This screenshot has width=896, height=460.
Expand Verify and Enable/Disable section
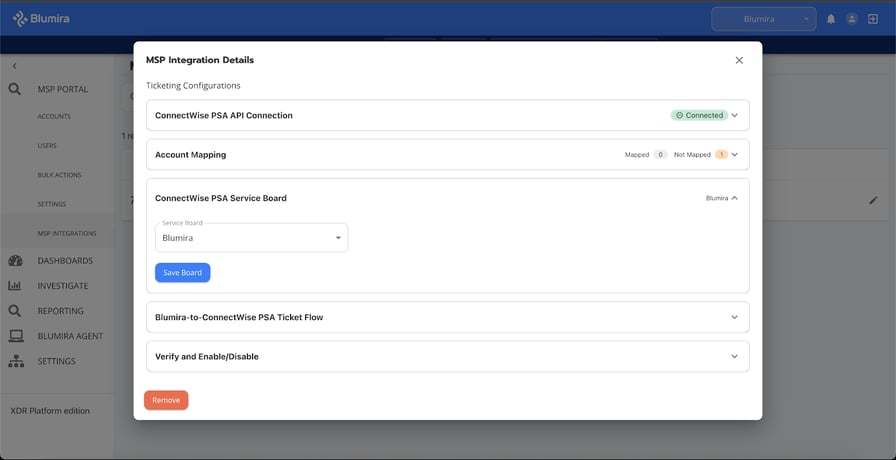tap(734, 356)
